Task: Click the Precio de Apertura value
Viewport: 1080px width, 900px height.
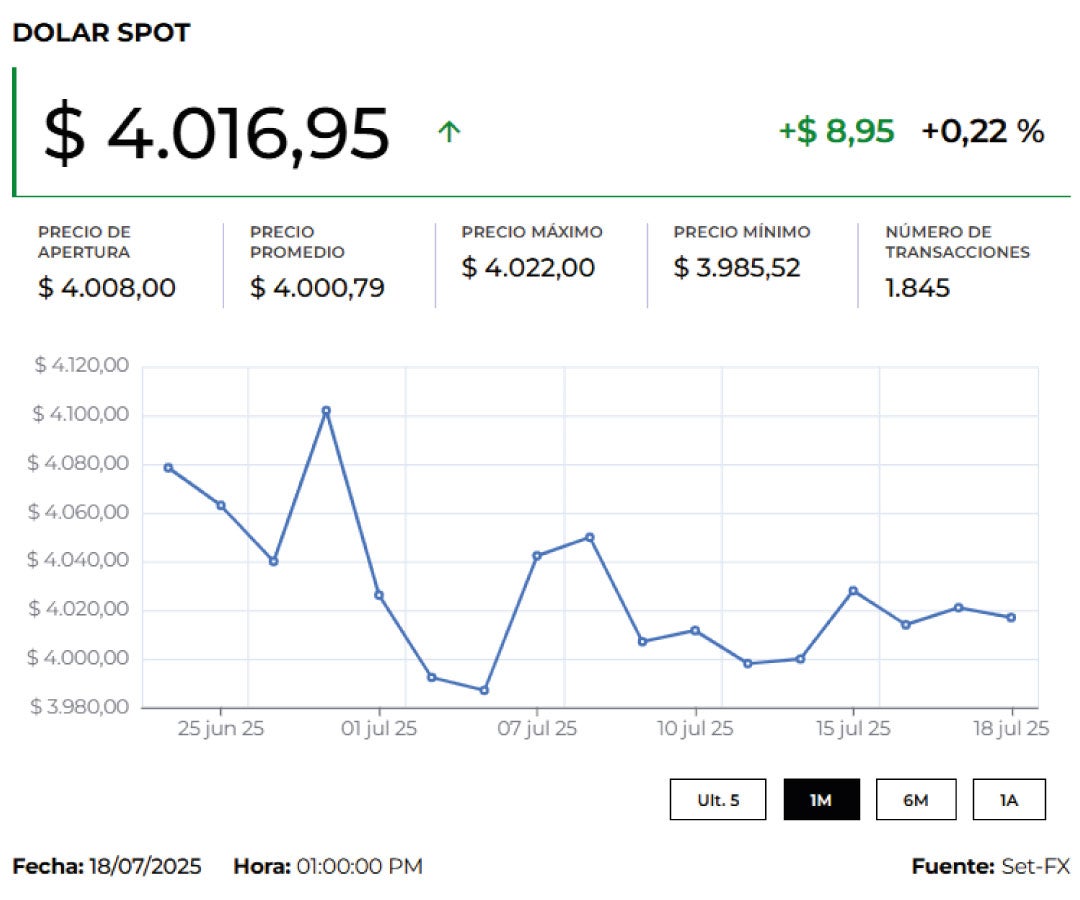Action: [x=107, y=288]
